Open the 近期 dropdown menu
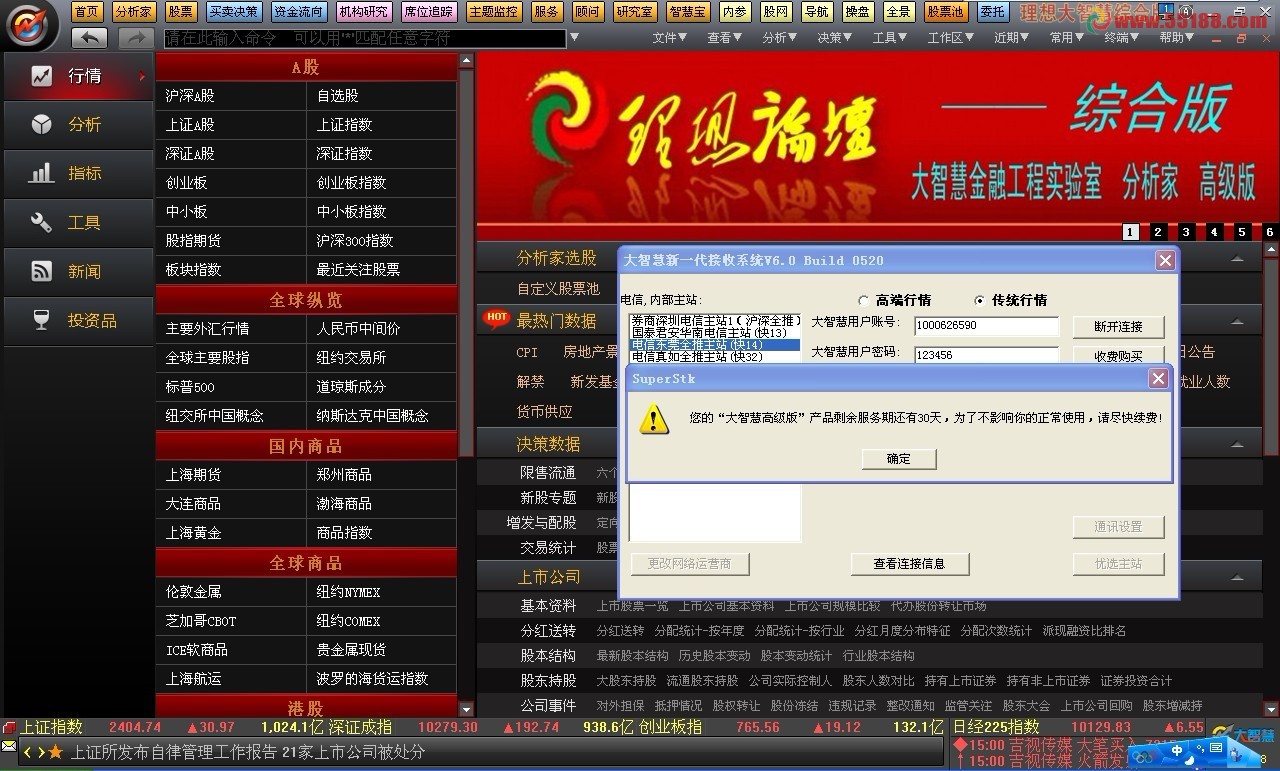Viewport: 1280px width, 771px height. click(x=1011, y=38)
